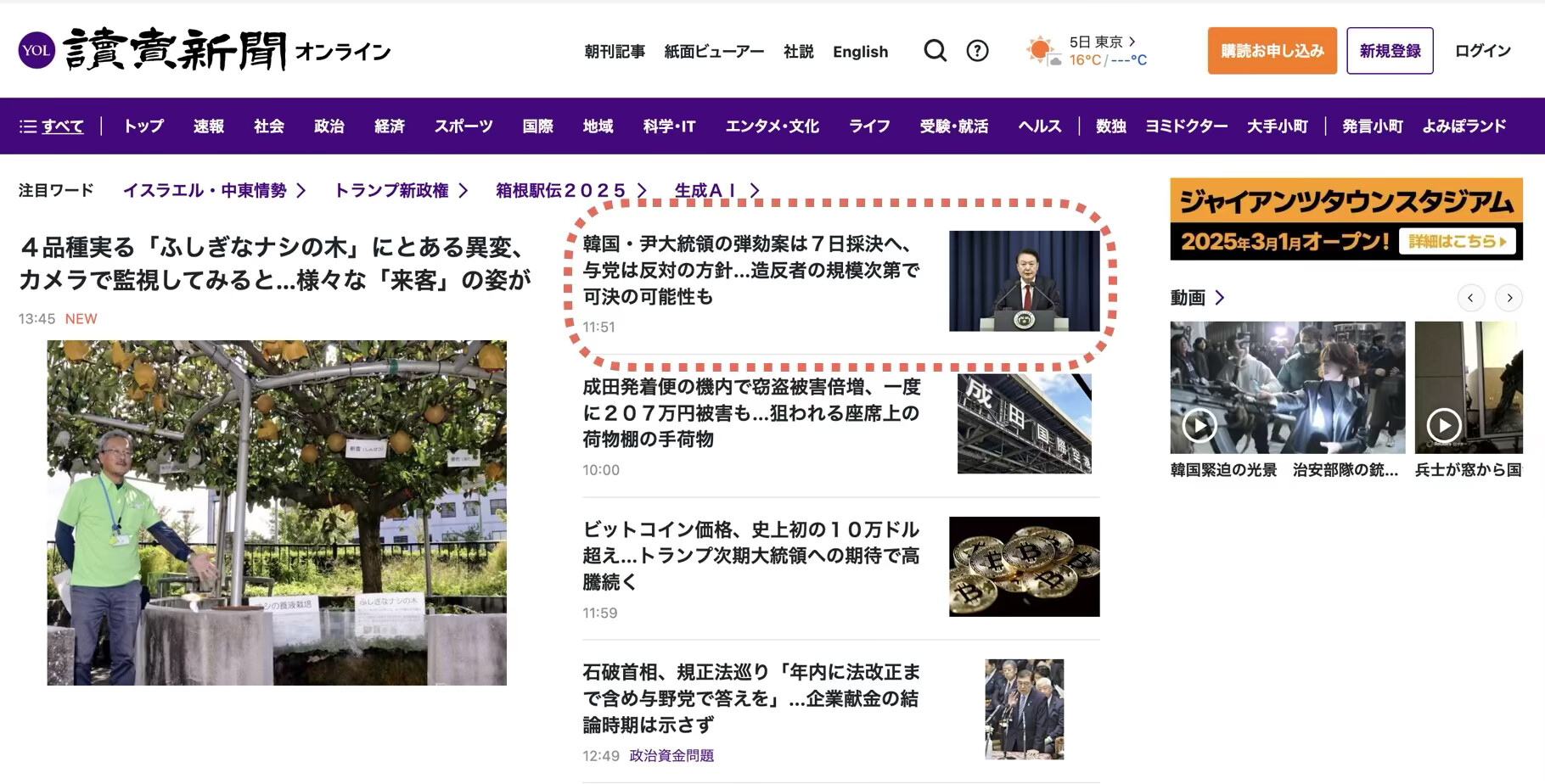Open ヨミドクター from the navigation bar
This screenshot has height=784, width=1545.
click(x=1187, y=126)
